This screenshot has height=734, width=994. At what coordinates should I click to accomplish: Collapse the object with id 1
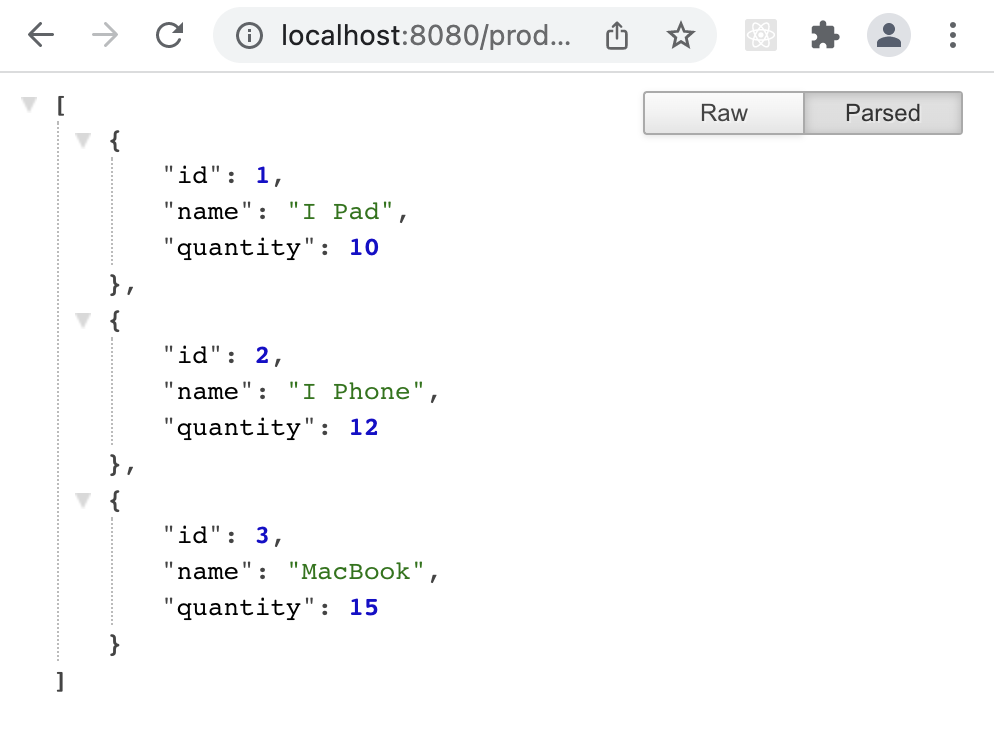click(83, 139)
